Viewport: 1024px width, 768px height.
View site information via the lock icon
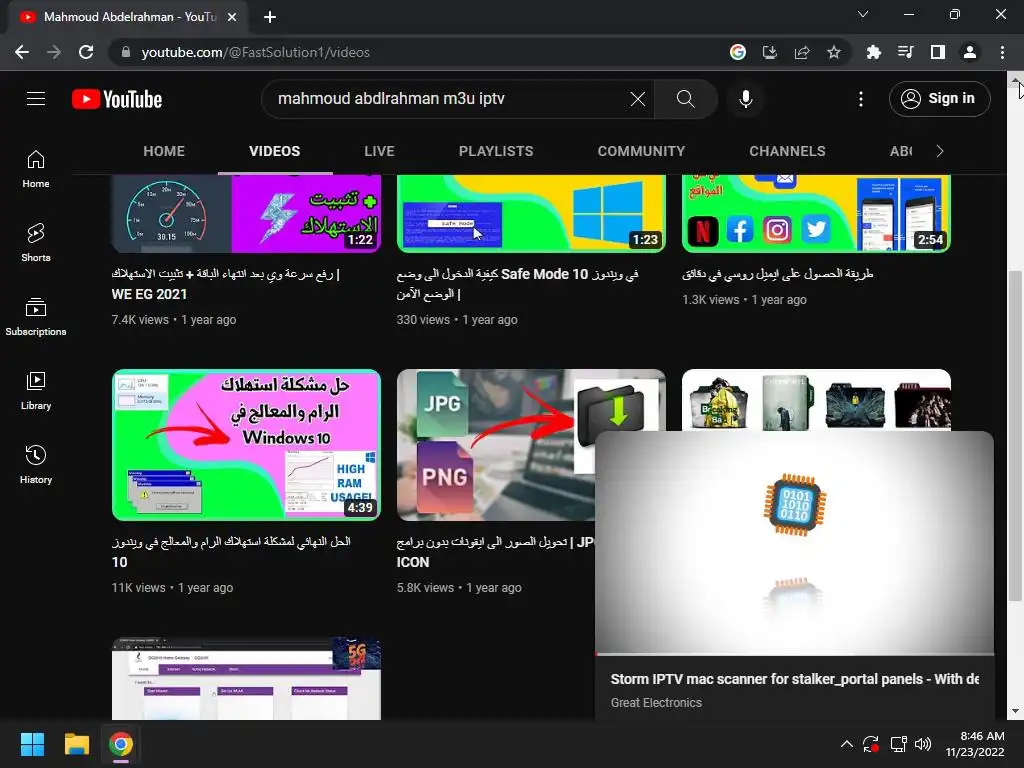[125, 52]
